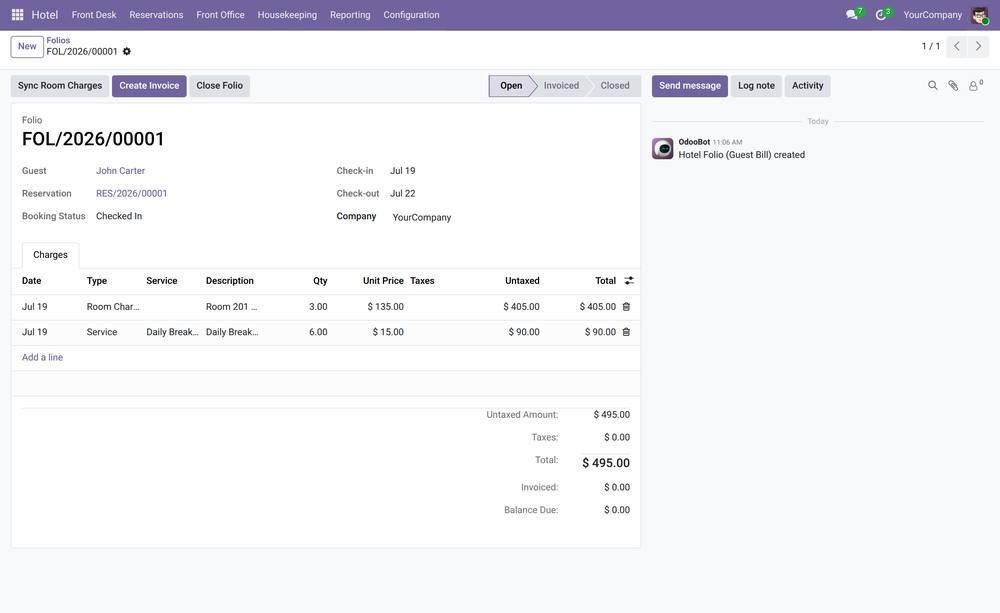1000x613 pixels.
Task: Open the activities clock icon
Action: pos(882,14)
